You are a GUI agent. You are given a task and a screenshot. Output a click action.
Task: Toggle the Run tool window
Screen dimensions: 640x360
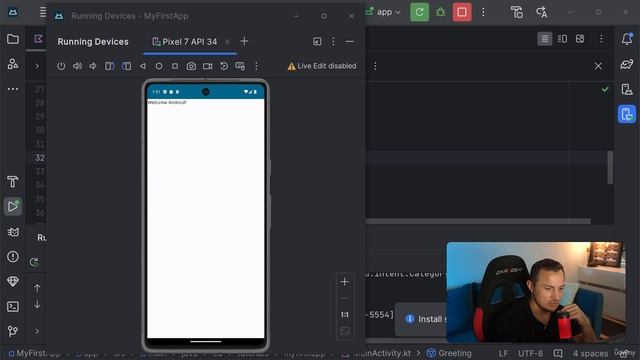[13, 206]
